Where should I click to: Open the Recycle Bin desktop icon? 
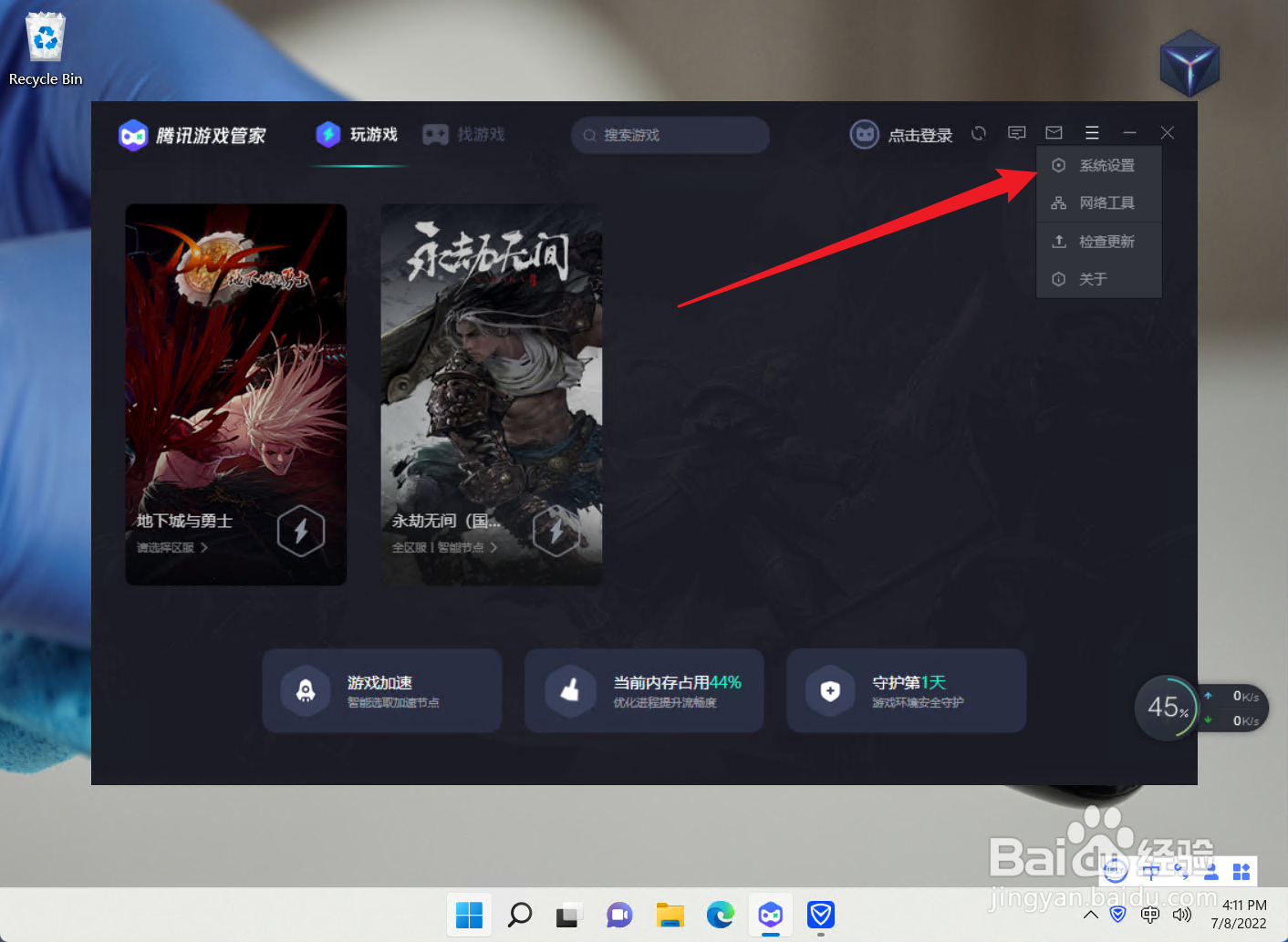[46, 50]
